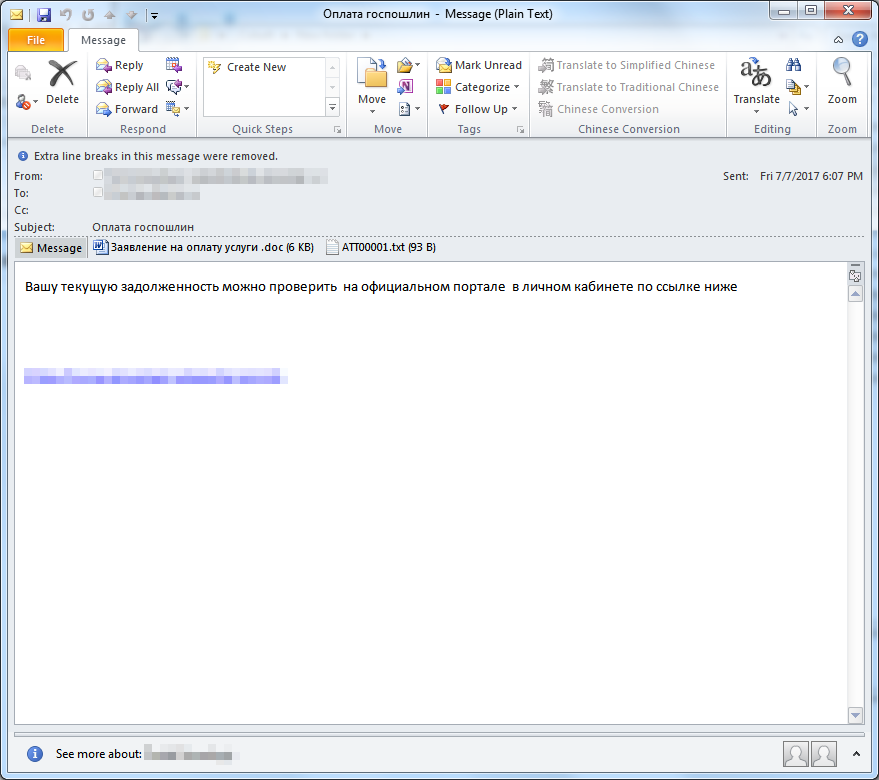Minimize the ribbon with the caret icon

(838, 39)
